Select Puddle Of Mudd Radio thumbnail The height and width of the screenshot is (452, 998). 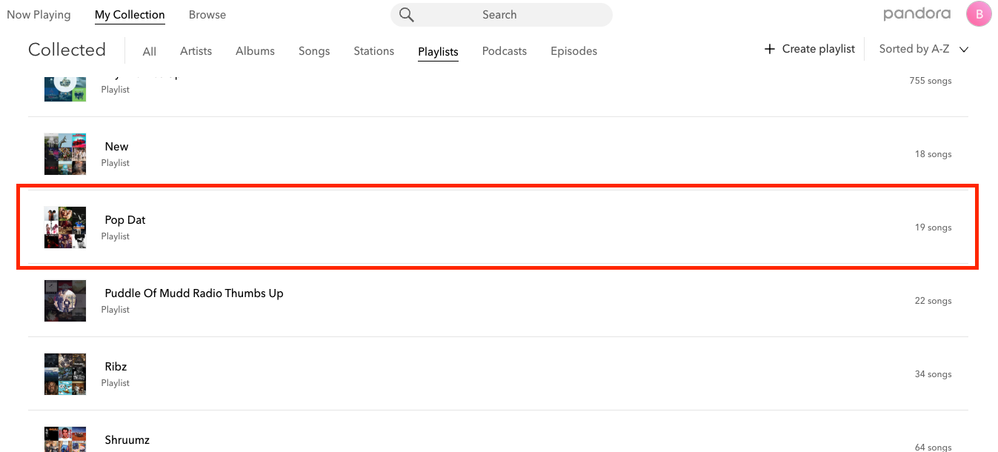tap(65, 301)
